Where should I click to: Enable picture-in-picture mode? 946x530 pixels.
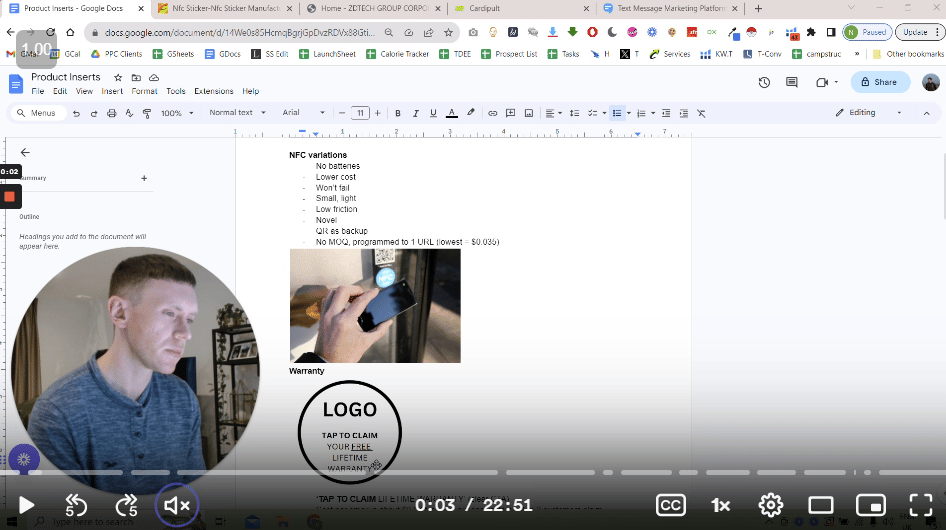coord(871,505)
